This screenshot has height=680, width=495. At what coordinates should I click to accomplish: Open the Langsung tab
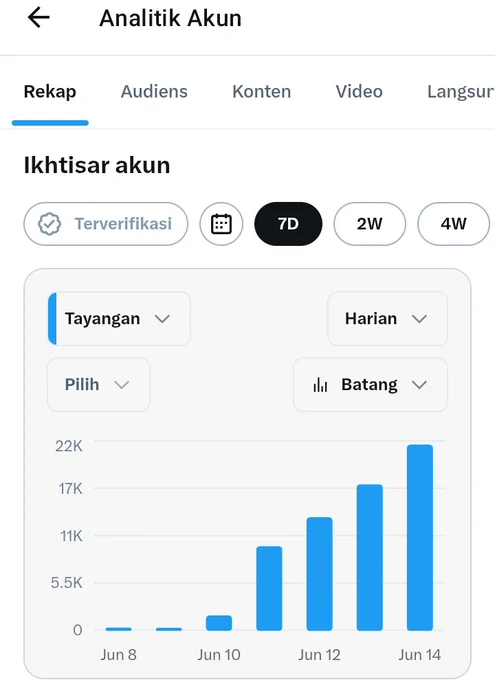coord(460,92)
